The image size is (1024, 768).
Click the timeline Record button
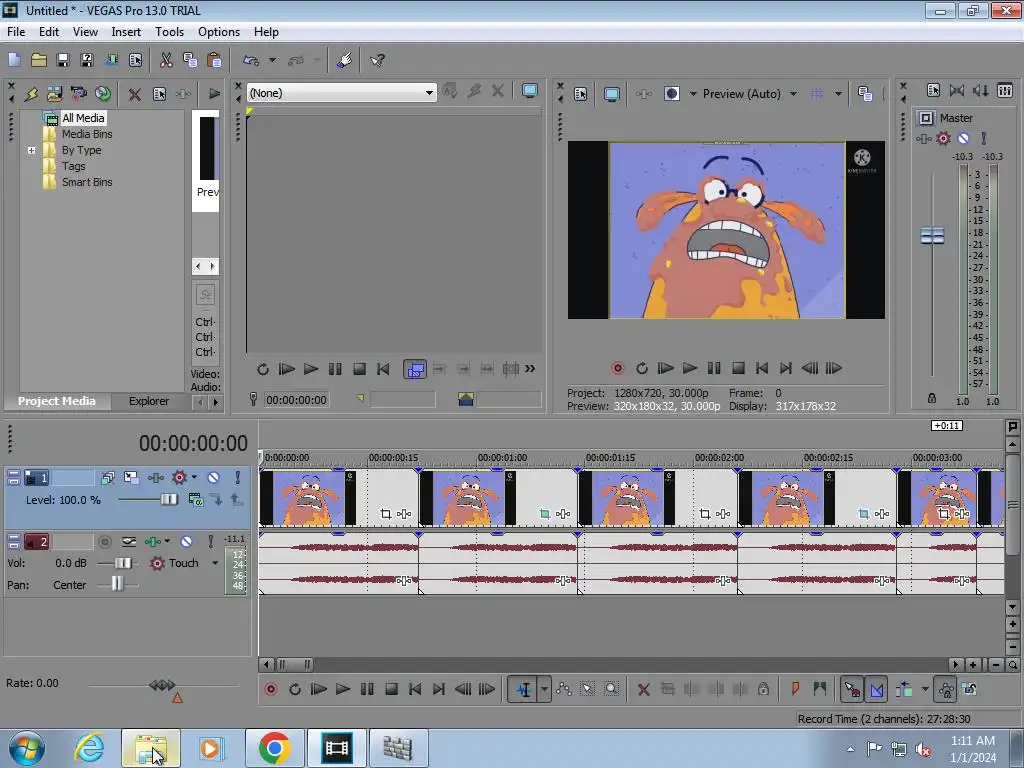coord(270,689)
